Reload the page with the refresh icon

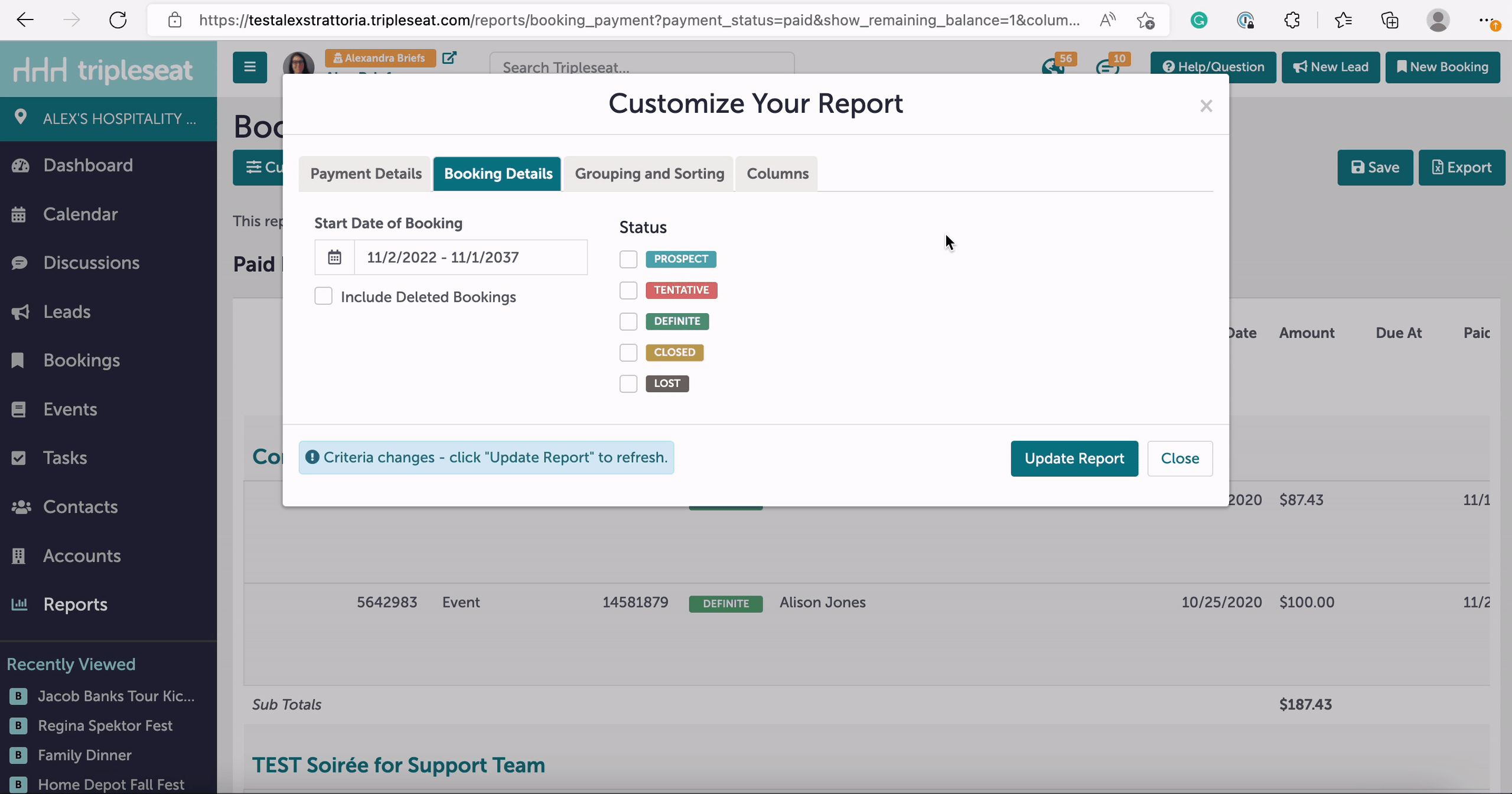point(118,20)
